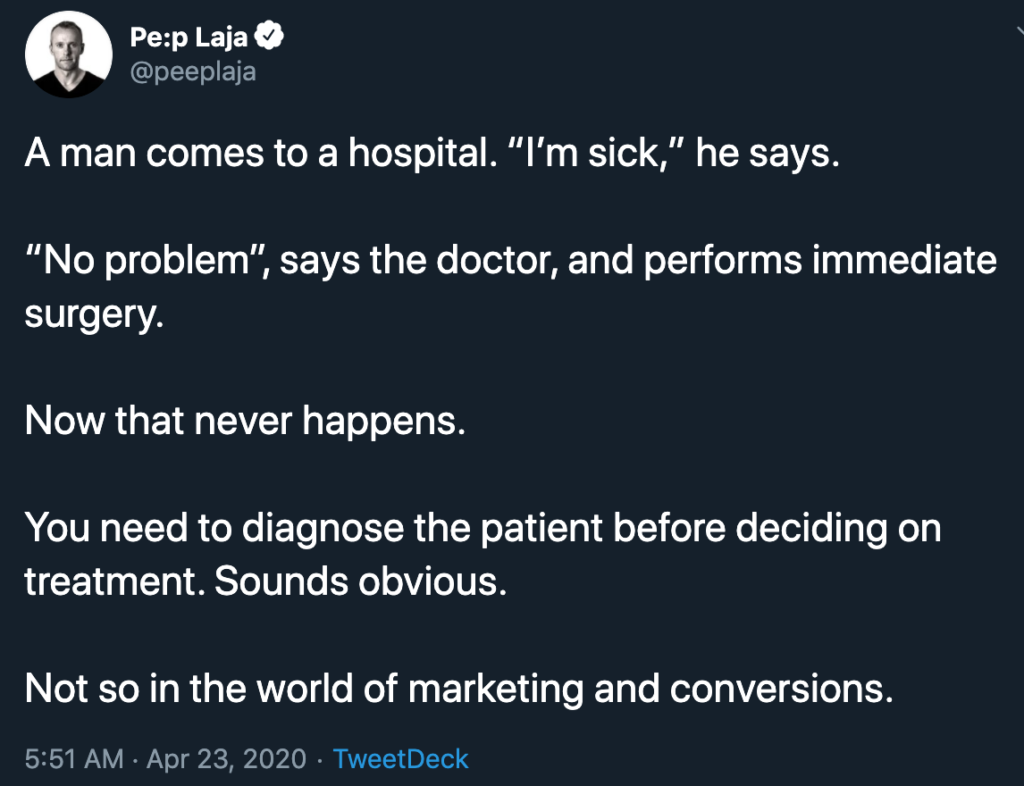Viewport: 1024px width, 786px height.
Task: Open the tweet options chevron
Action: [1019, 30]
